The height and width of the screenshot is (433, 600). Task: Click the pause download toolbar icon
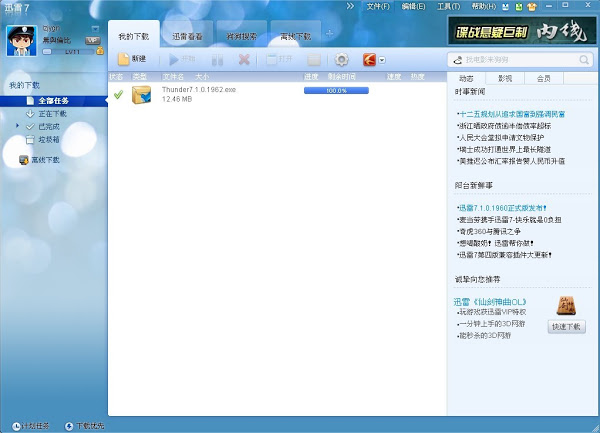[x=217, y=59]
